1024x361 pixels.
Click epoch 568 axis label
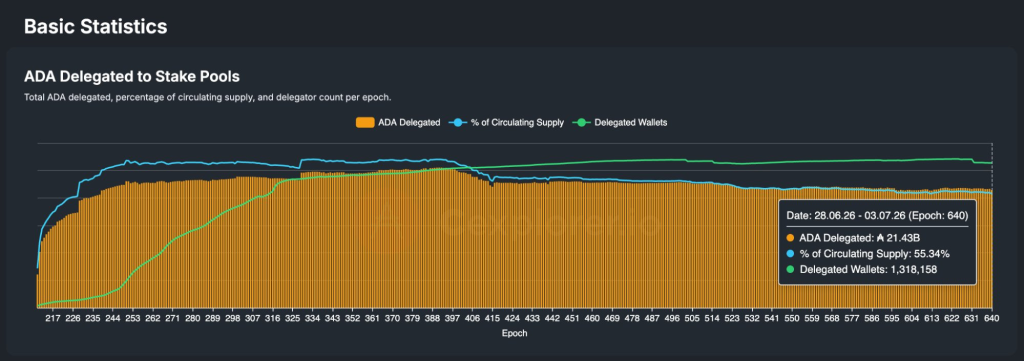pyautogui.click(x=831, y=319)
